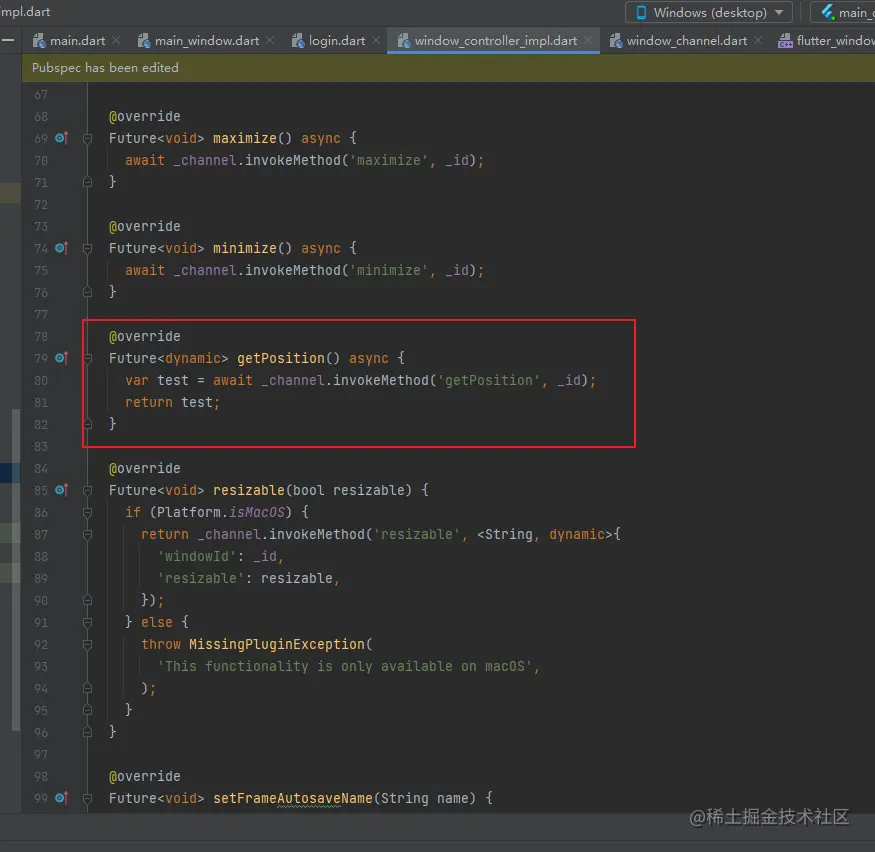The height and width of the screenshot is (852, 875).
Task: Switch to the main_window.dart tab
Action: [x=206, y=41]
